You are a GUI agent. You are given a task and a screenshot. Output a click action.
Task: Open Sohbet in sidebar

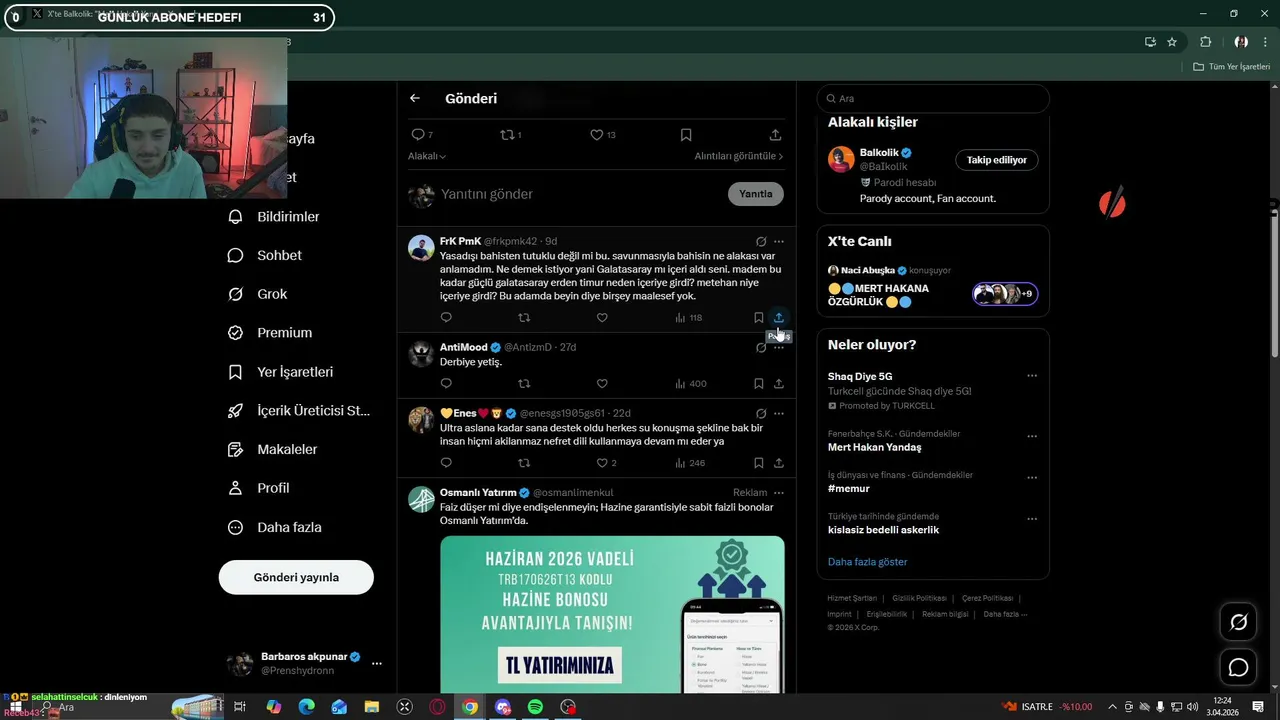tap(265, 255)
